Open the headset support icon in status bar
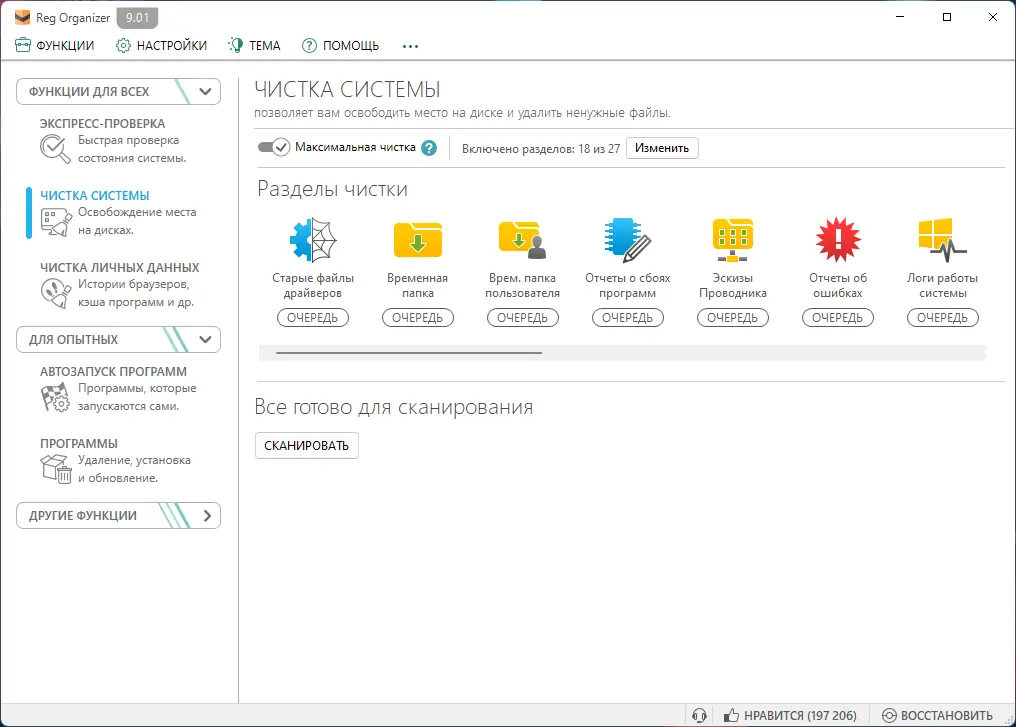Image resolution: width=1016 pixels, height=727 pixels. click(700, 714)
